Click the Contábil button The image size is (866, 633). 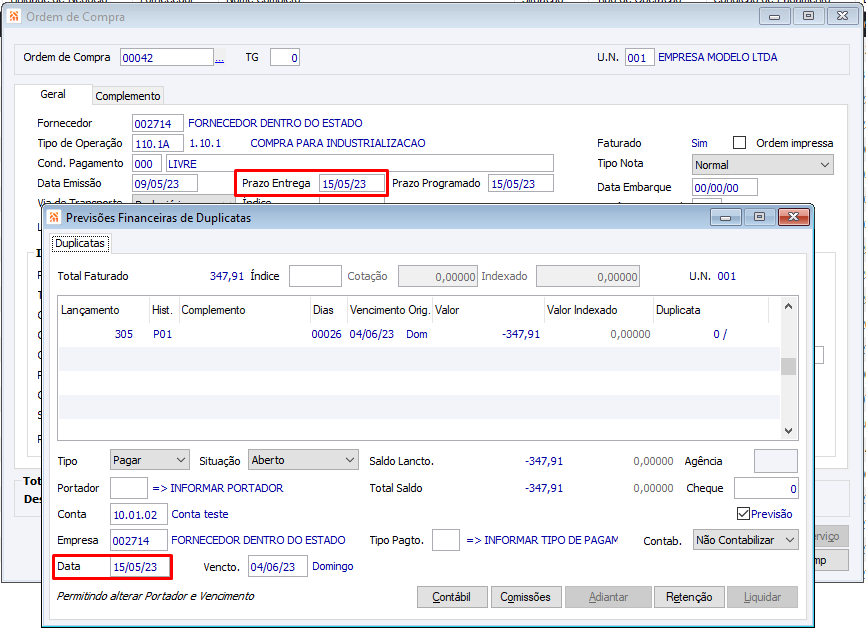click(x=452, y=597)
